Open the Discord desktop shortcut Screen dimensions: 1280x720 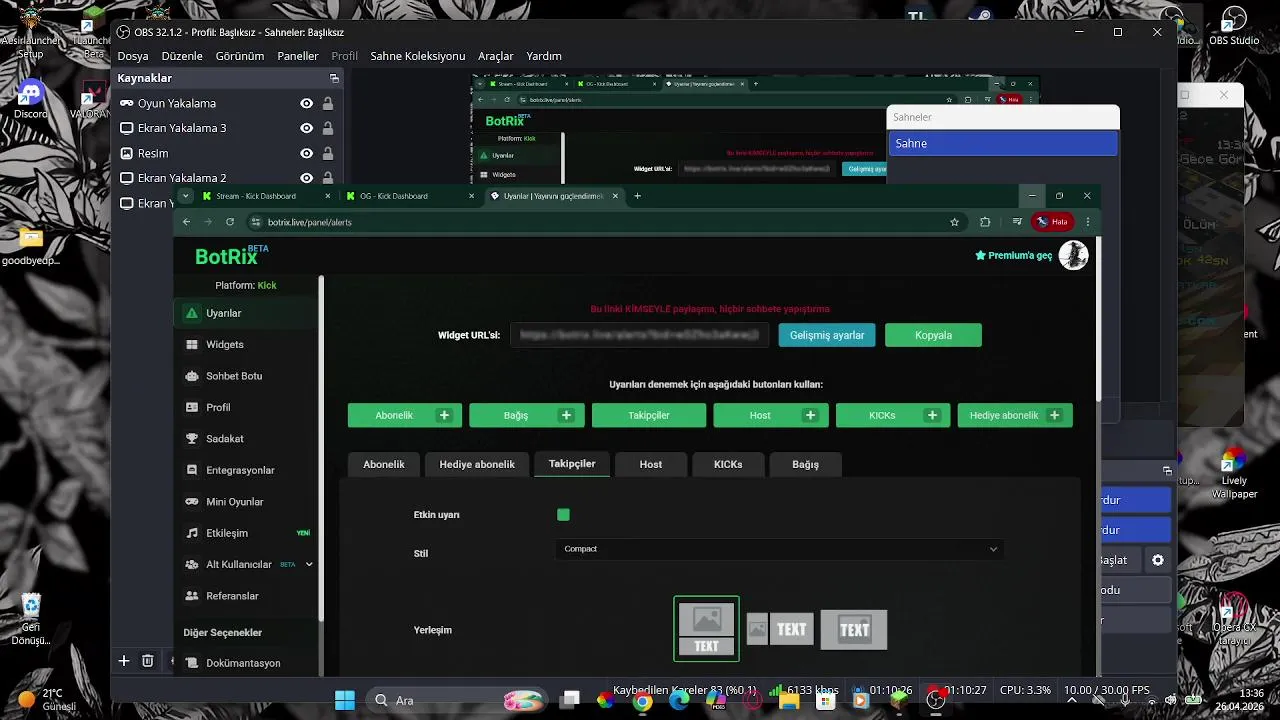point(30,100)
